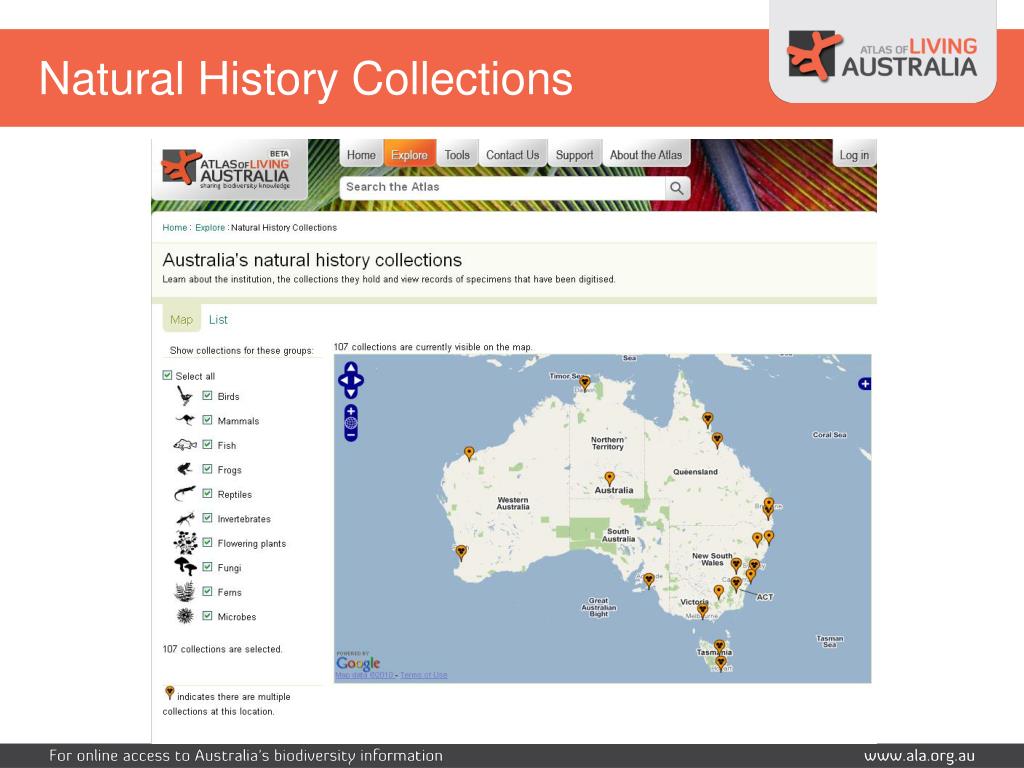The width and height of the screenshot is (1024, 768).
Task: Uncheck the Mammals checkbox
Action: [207, 420]
